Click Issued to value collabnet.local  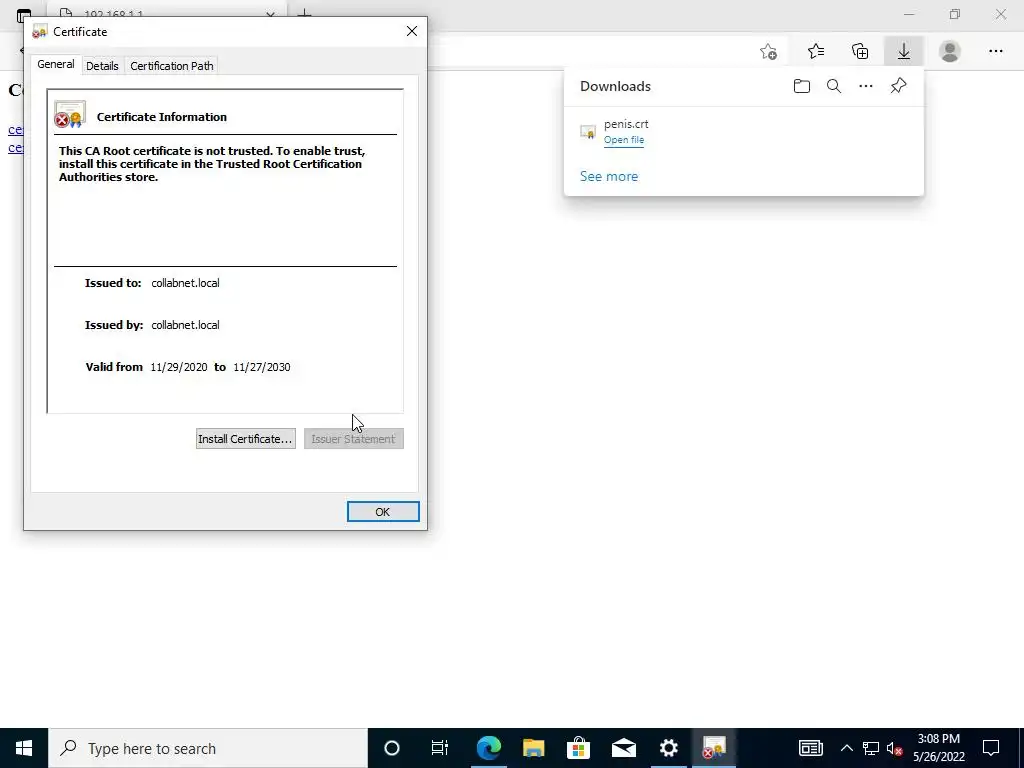[185, 283]
